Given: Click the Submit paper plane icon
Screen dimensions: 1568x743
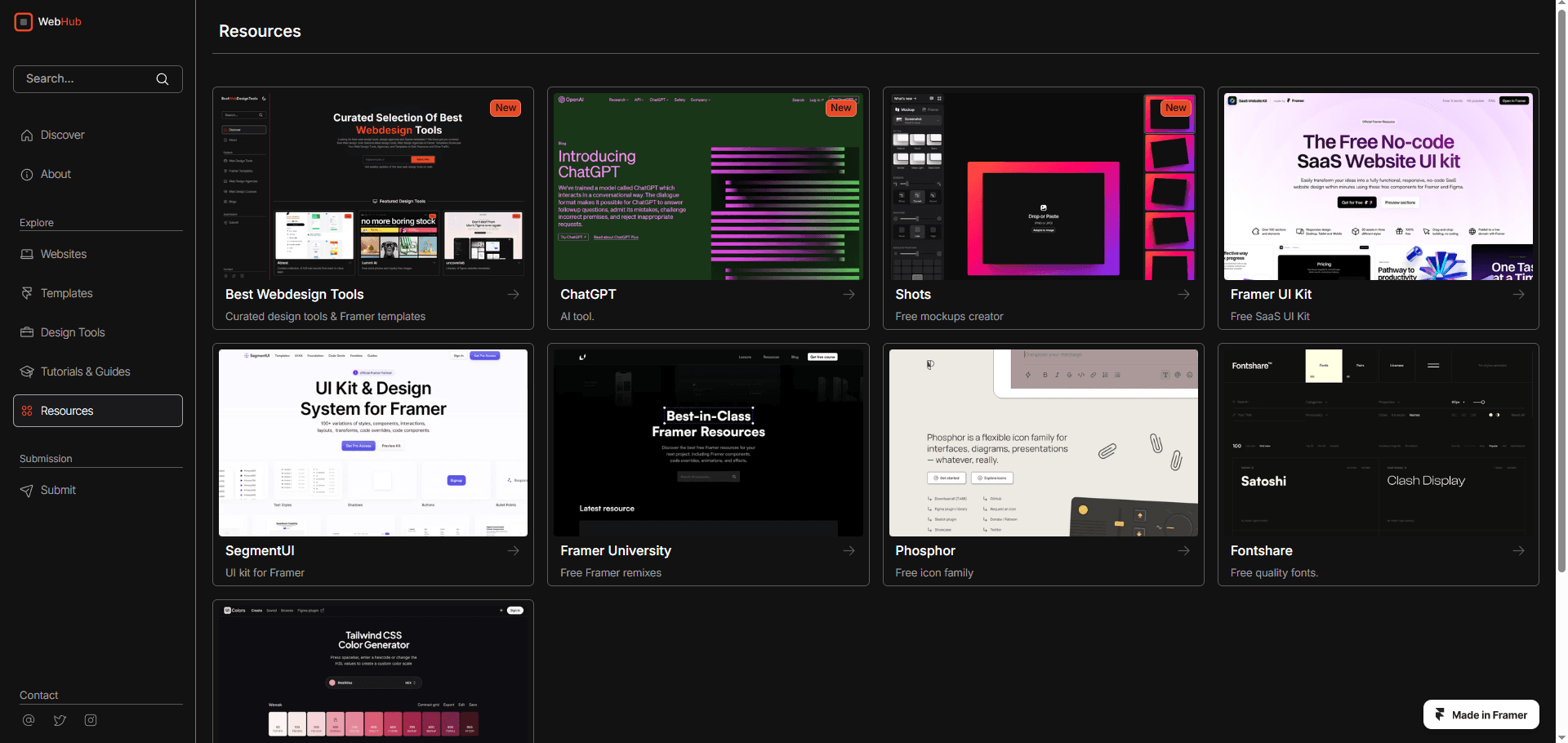Looking at the screenshot, I should 27,490.
